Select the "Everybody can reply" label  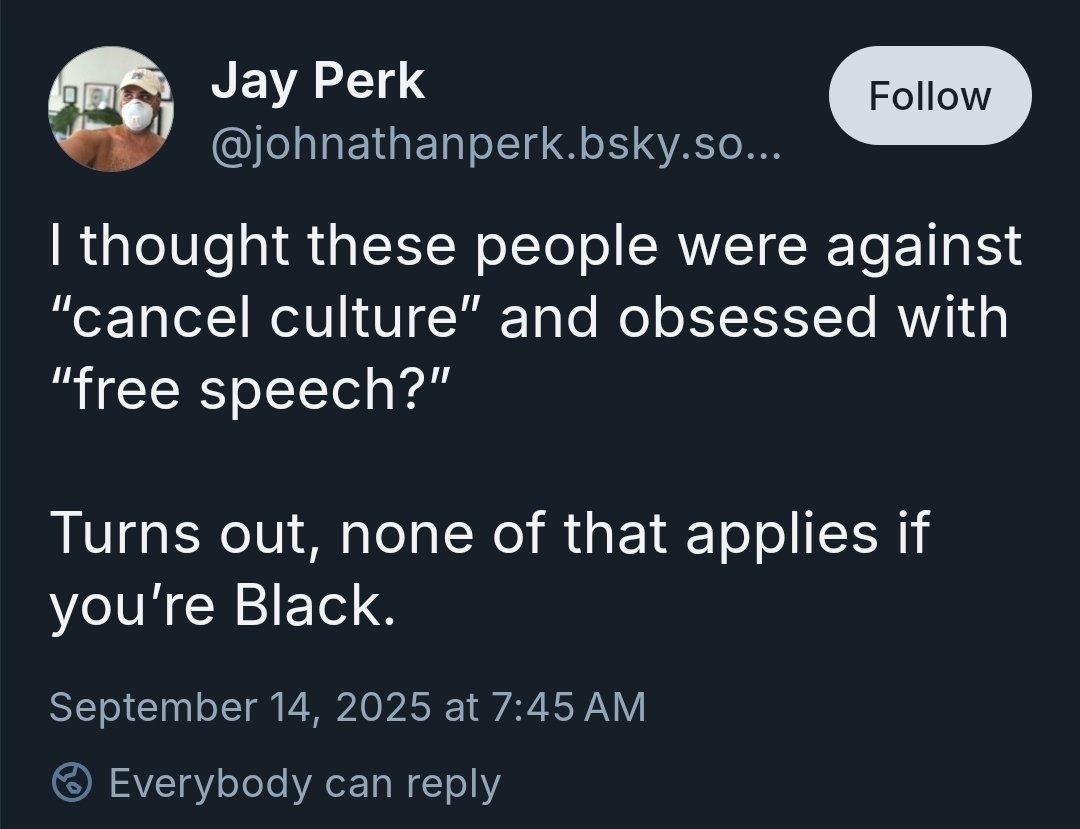coord(304,783)
